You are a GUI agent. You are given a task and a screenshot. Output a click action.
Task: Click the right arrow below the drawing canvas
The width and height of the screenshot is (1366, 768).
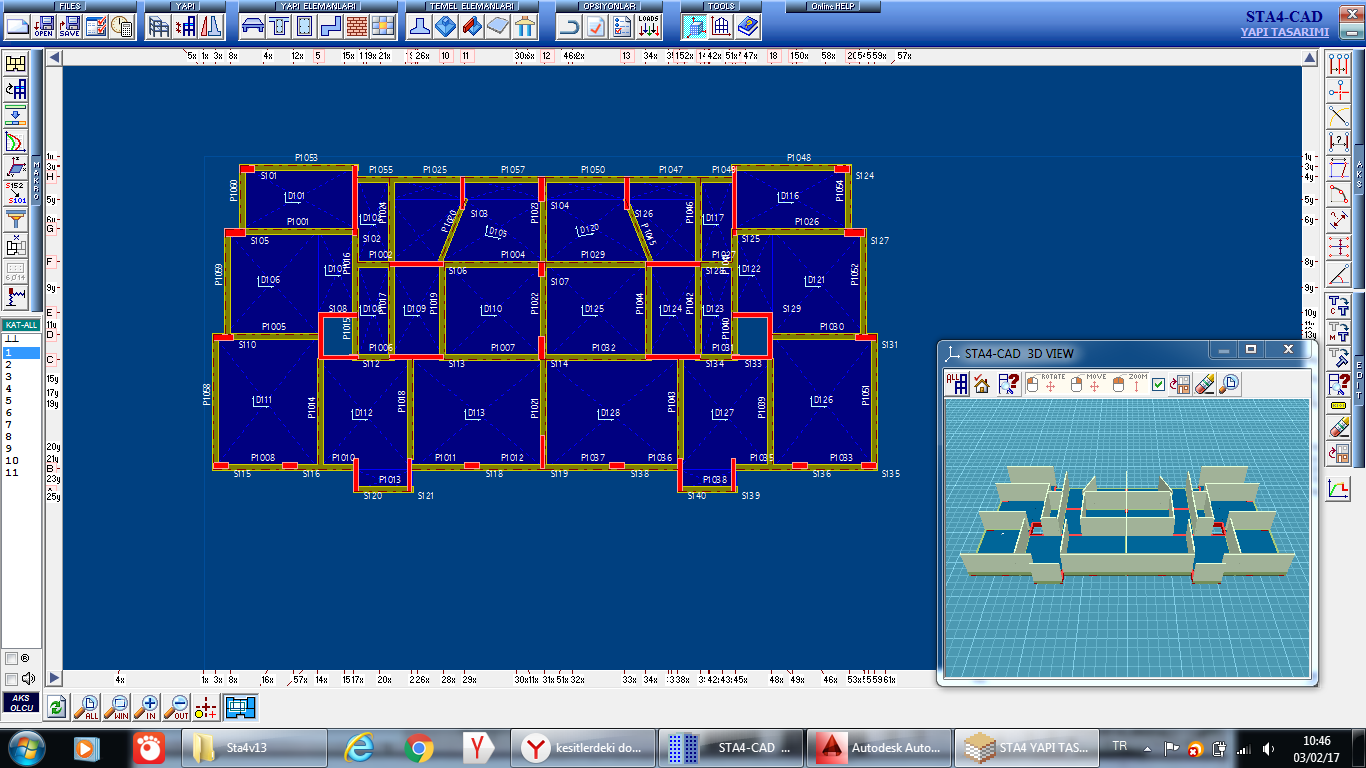55,678
